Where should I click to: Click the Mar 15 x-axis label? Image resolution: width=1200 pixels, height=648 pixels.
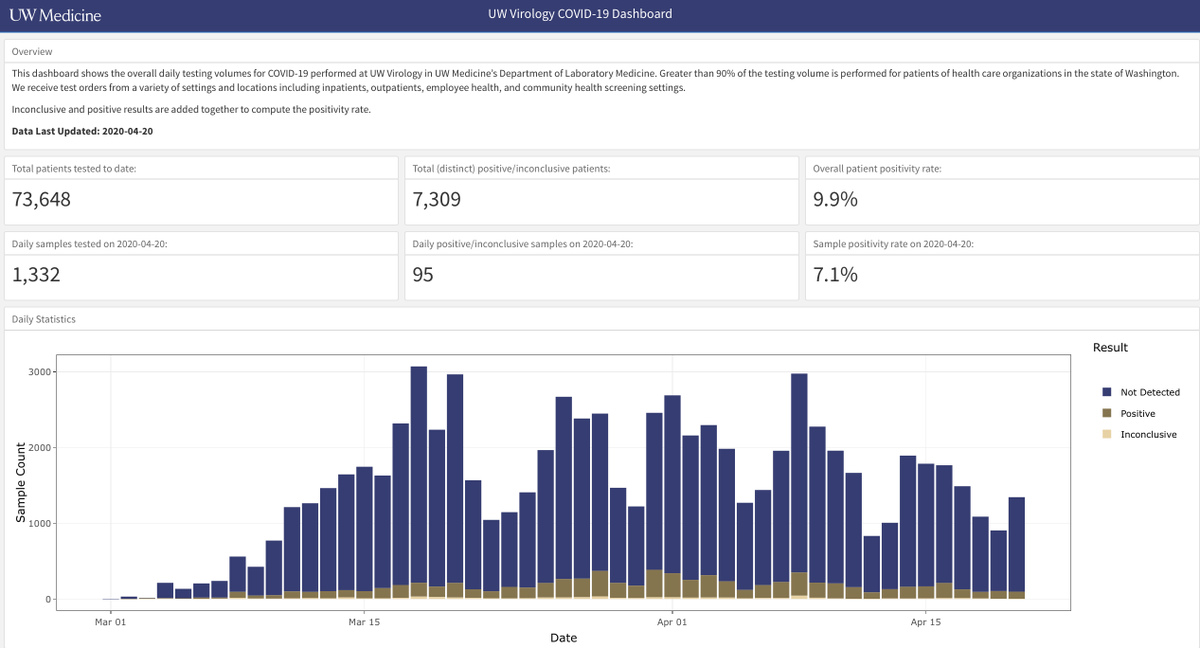point(365,620)
